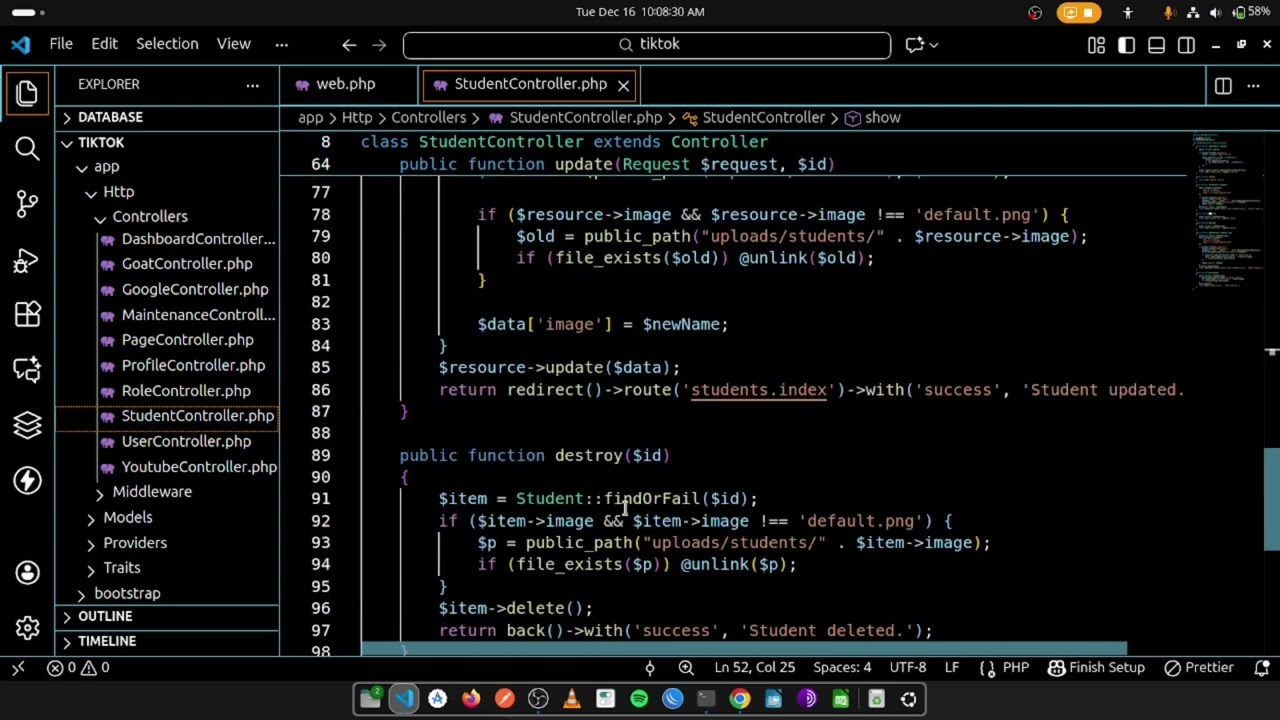Collapse the Http folder
Screen dimensions: 1280x720
(x=91, y=193)
